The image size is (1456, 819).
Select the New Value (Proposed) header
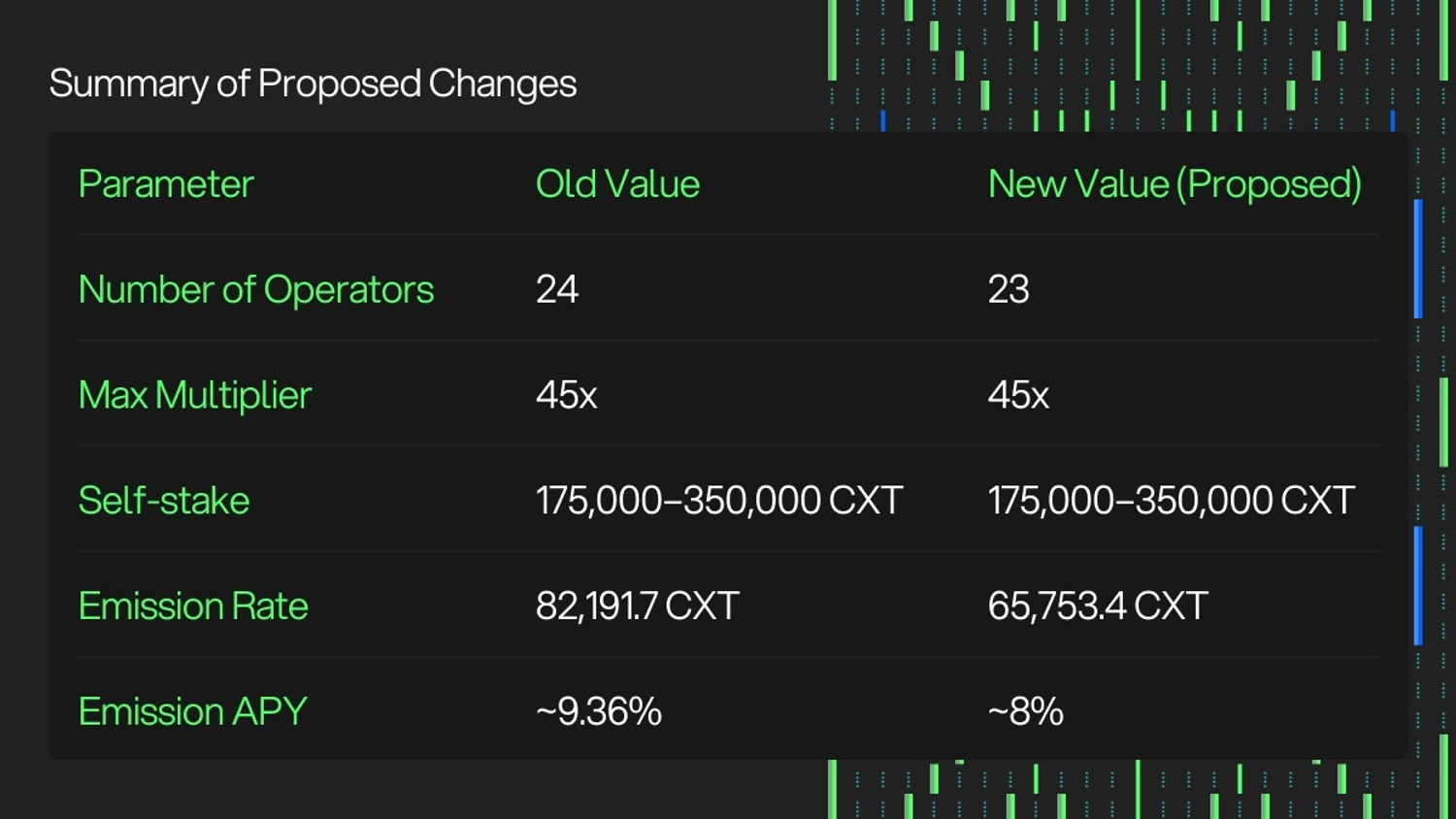1175,184
